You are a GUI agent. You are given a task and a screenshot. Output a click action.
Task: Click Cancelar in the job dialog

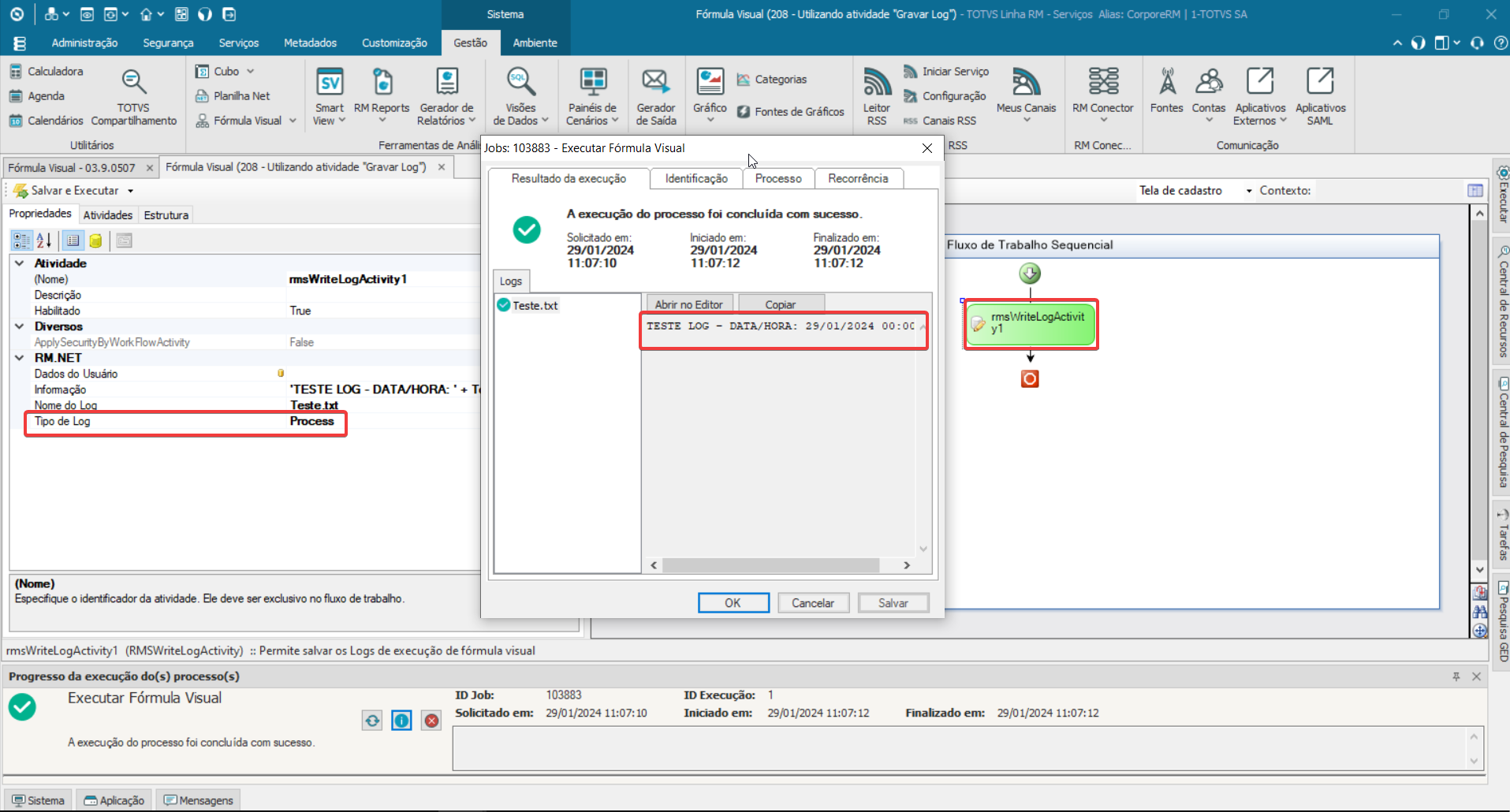813,603
